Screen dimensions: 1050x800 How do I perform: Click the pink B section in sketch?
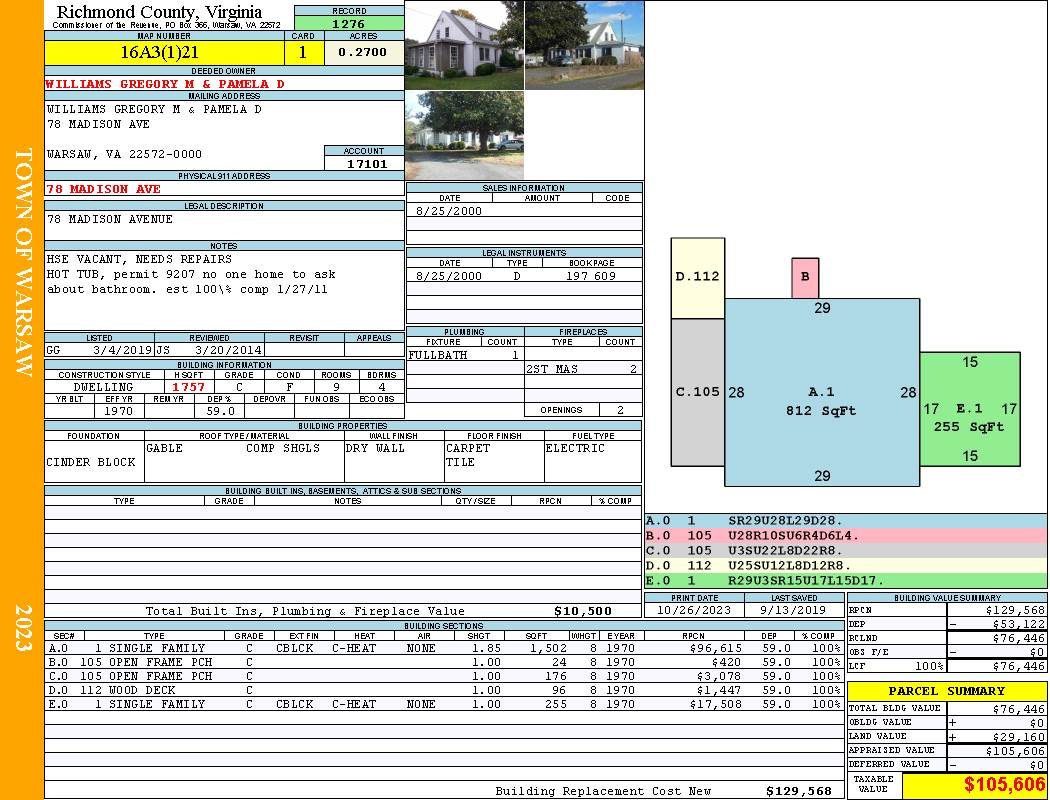(805, 277)
